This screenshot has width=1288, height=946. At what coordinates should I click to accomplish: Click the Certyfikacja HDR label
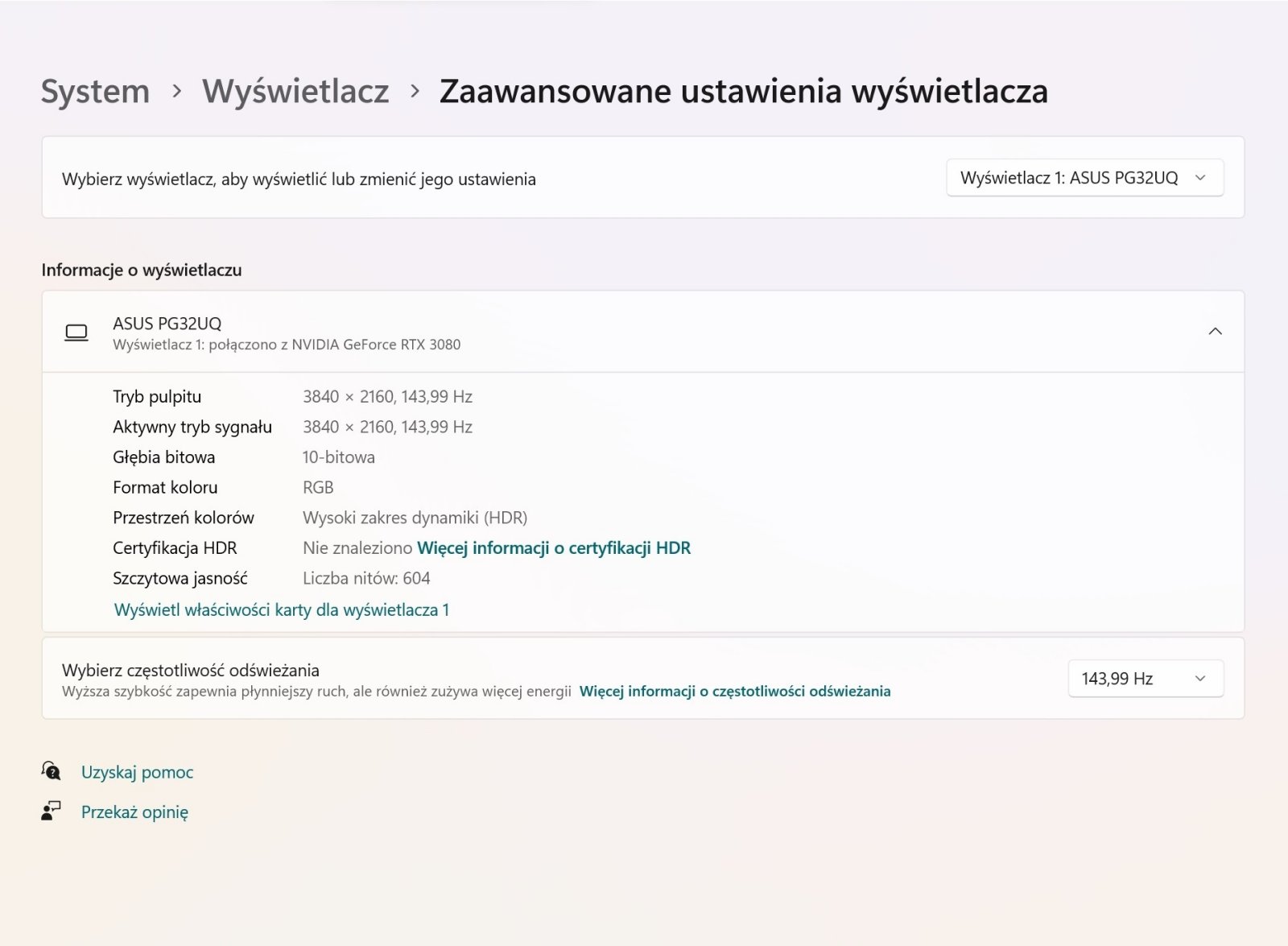pos(175,548)
